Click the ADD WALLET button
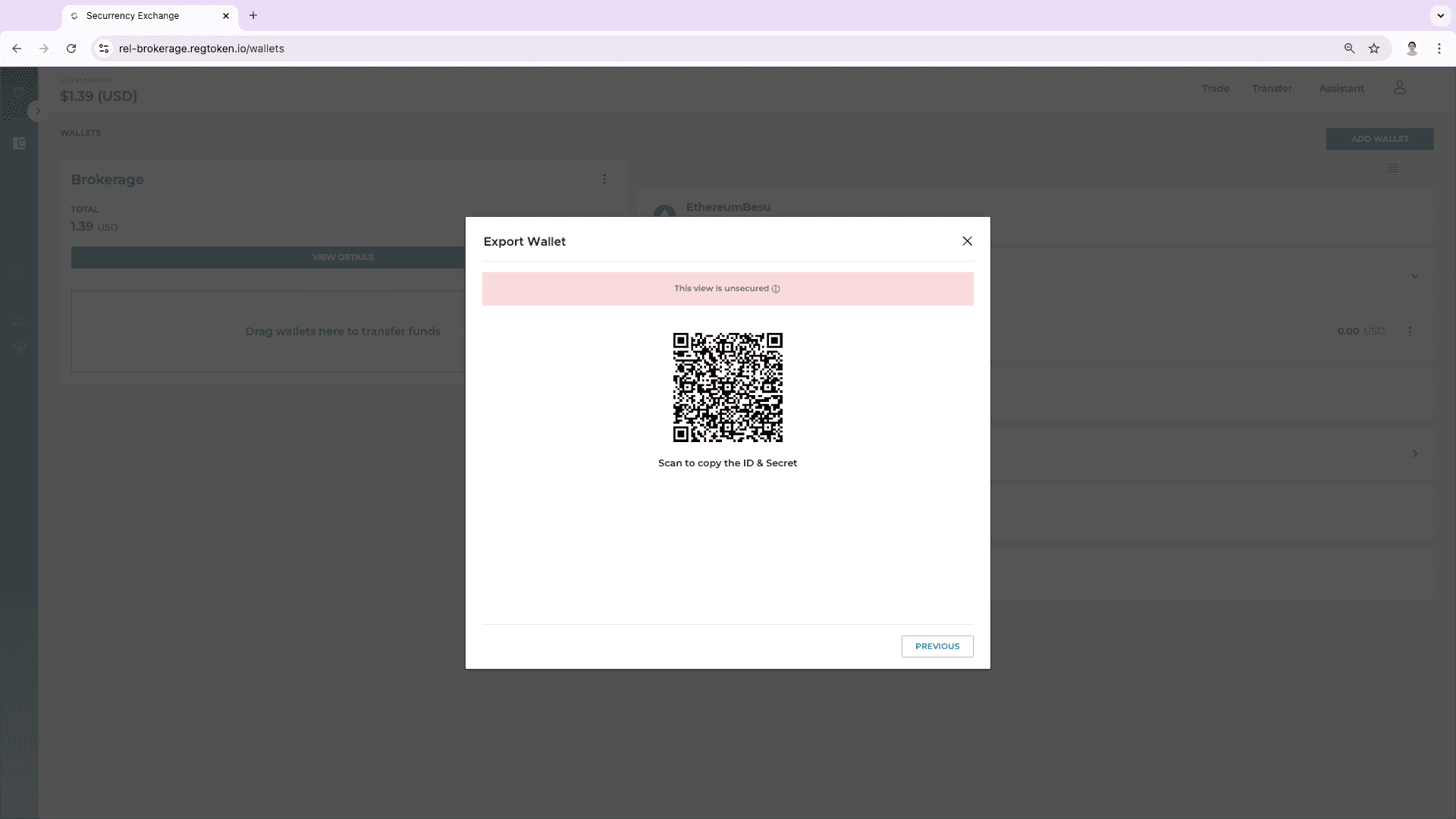The image size is (1456, 819). (1379, 139)
